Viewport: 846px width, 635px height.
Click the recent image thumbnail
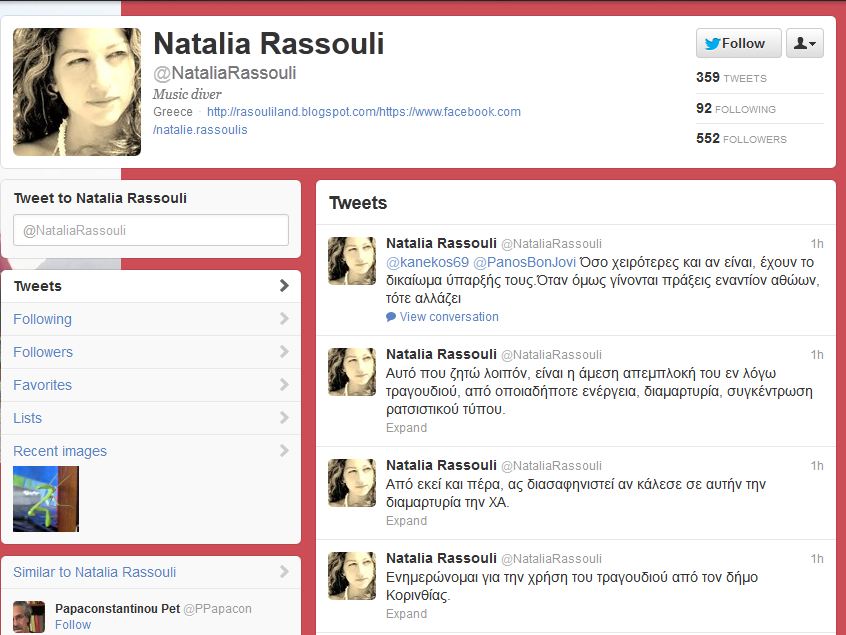click(x=46, y=498)
